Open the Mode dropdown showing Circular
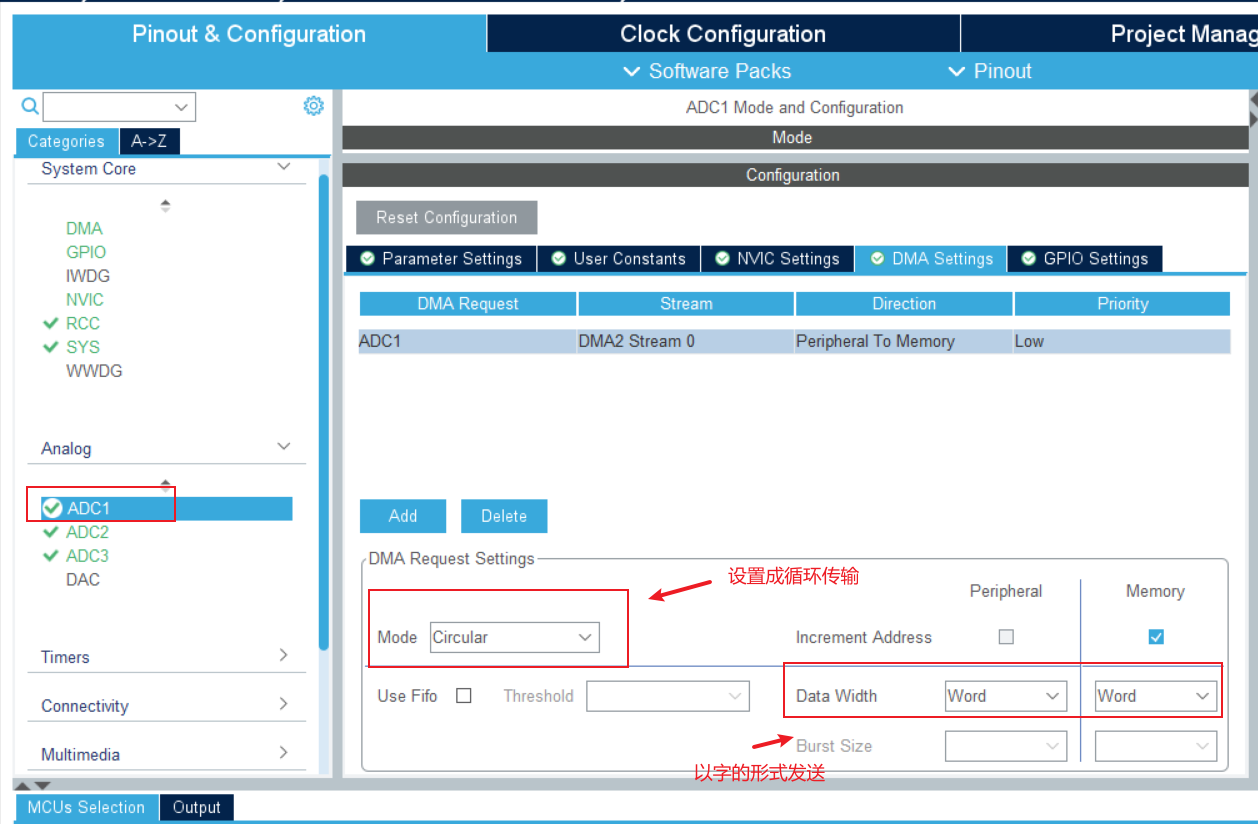This screenshot has height=824, width=1258. [x=514, y=637]
